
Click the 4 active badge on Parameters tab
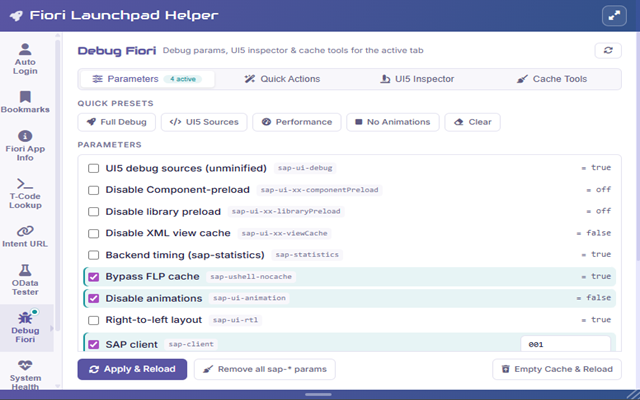coord(182,79)
